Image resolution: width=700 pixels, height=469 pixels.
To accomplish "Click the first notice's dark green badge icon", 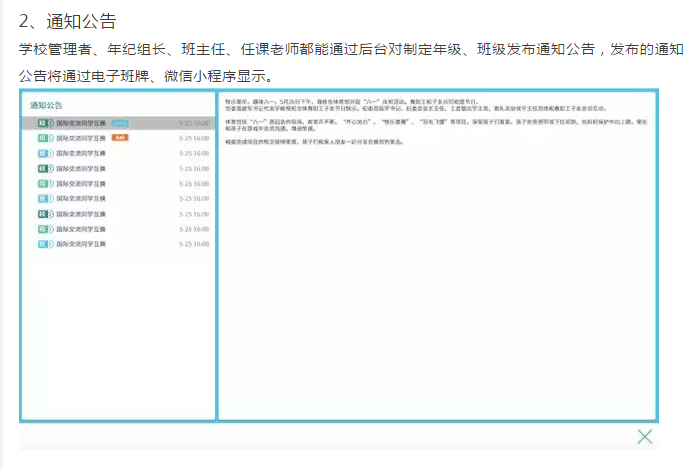I will (42, 123).
